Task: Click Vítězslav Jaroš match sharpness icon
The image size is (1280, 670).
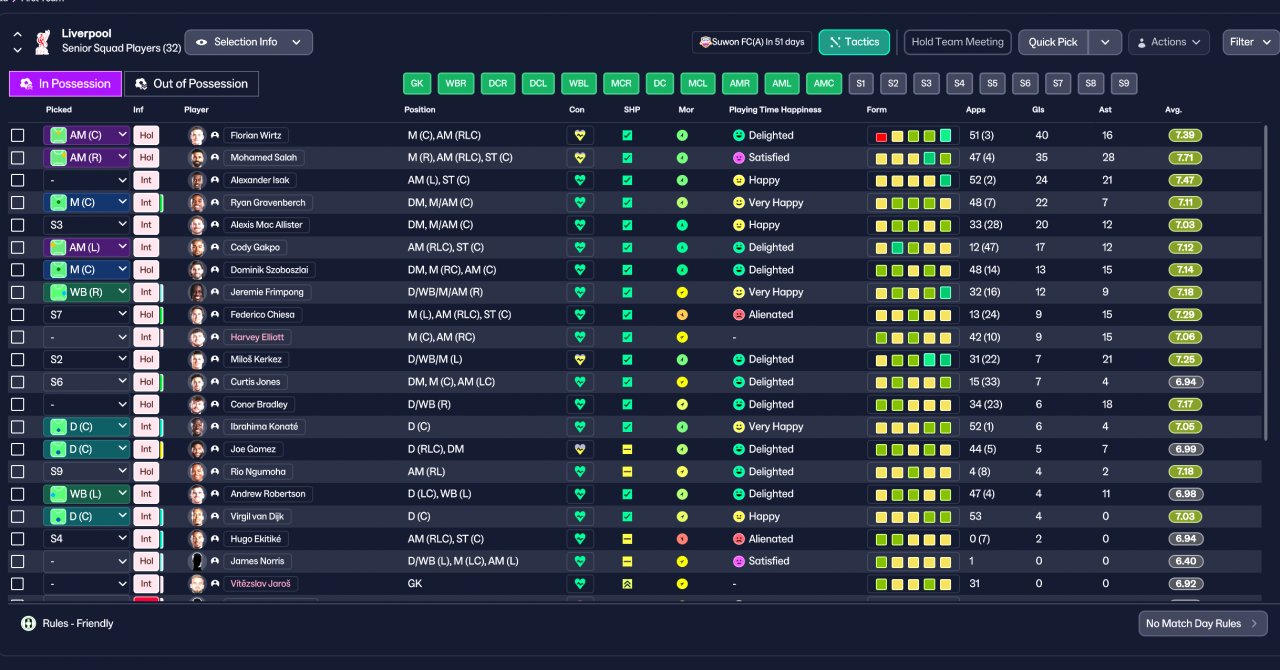Action: click(627, 583)
